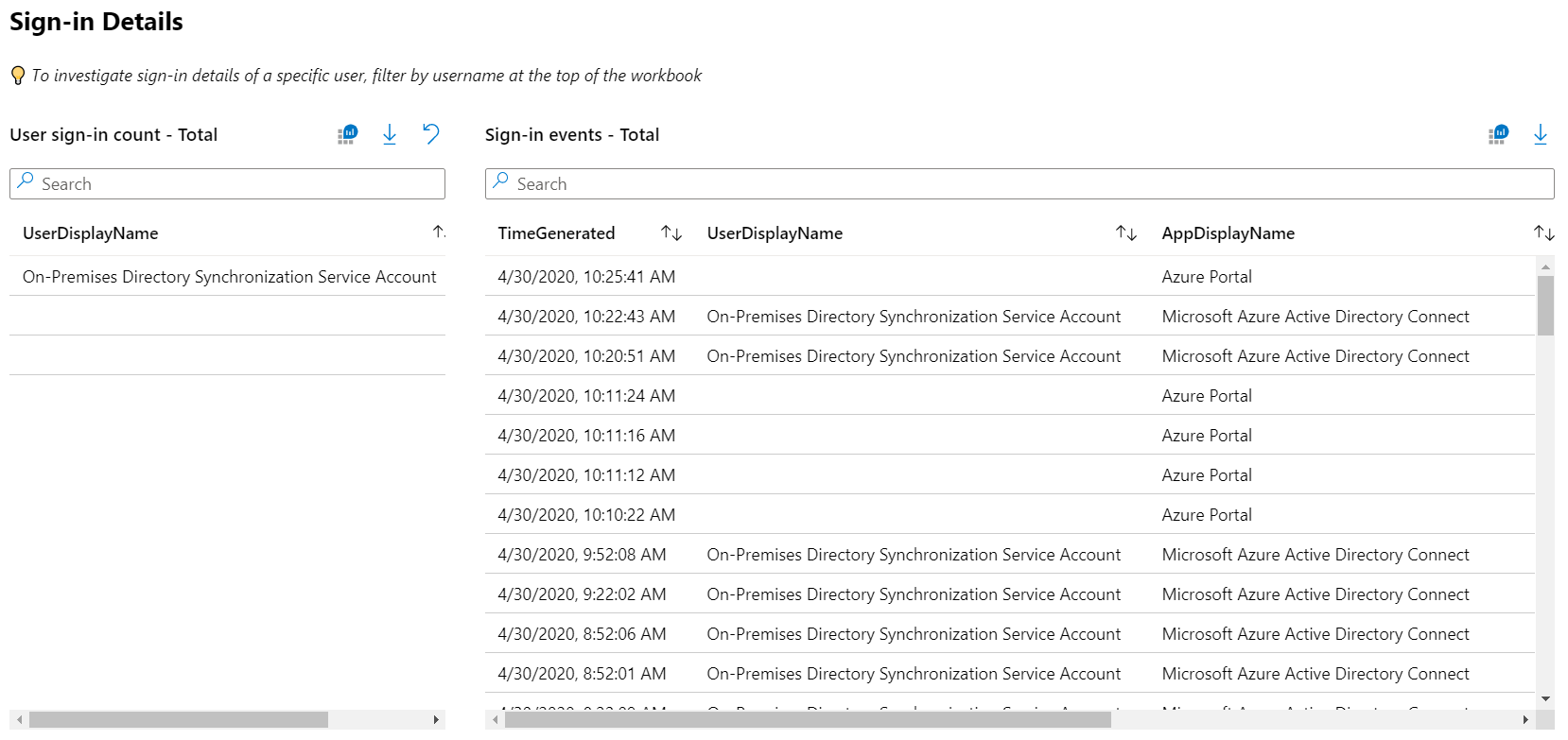Click the Sign-in events search field
The height and width of the screenshot is (740, 1568).
1019,184
